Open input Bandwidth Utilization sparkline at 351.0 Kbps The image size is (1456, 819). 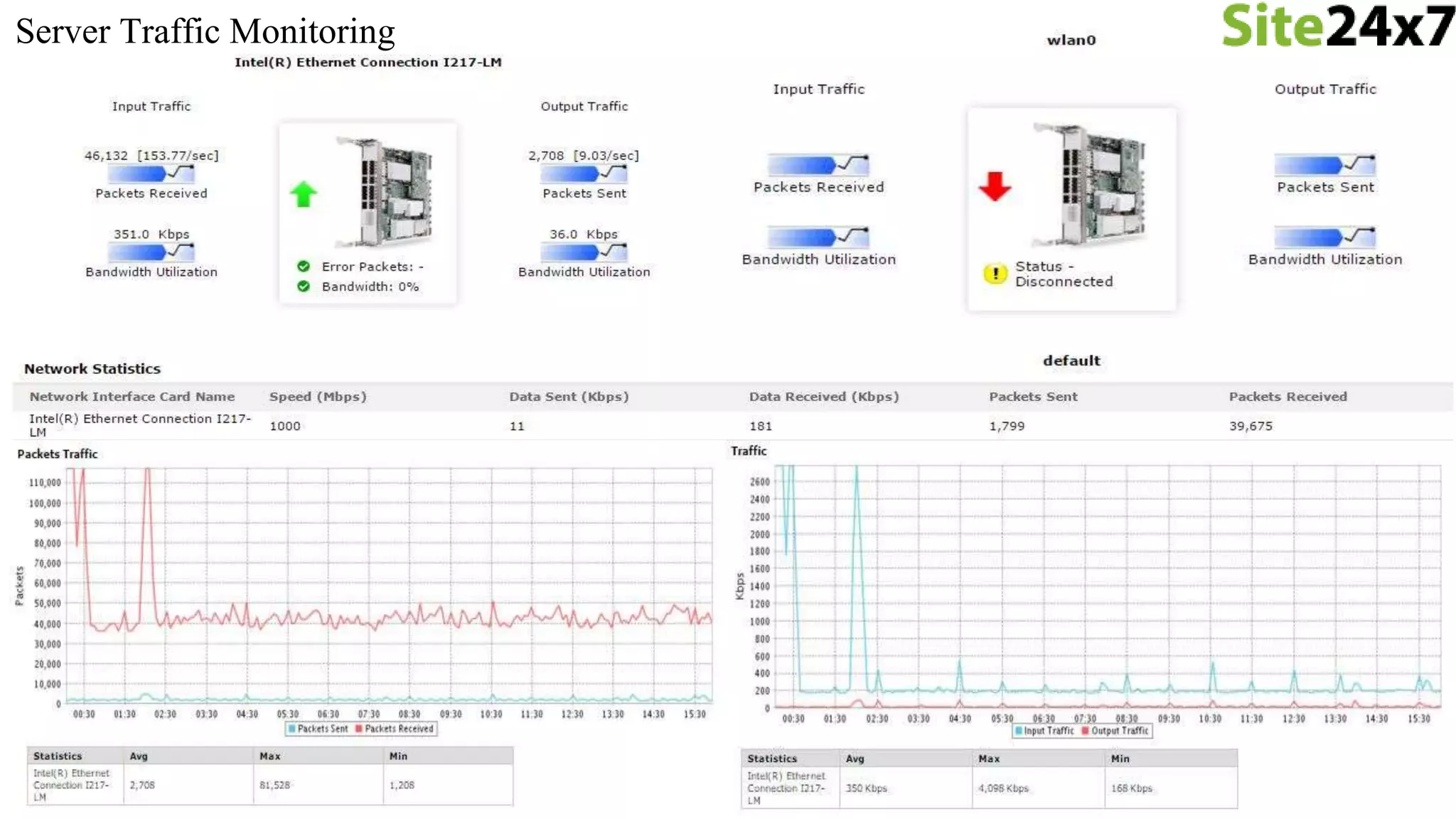tap(151, 252)
